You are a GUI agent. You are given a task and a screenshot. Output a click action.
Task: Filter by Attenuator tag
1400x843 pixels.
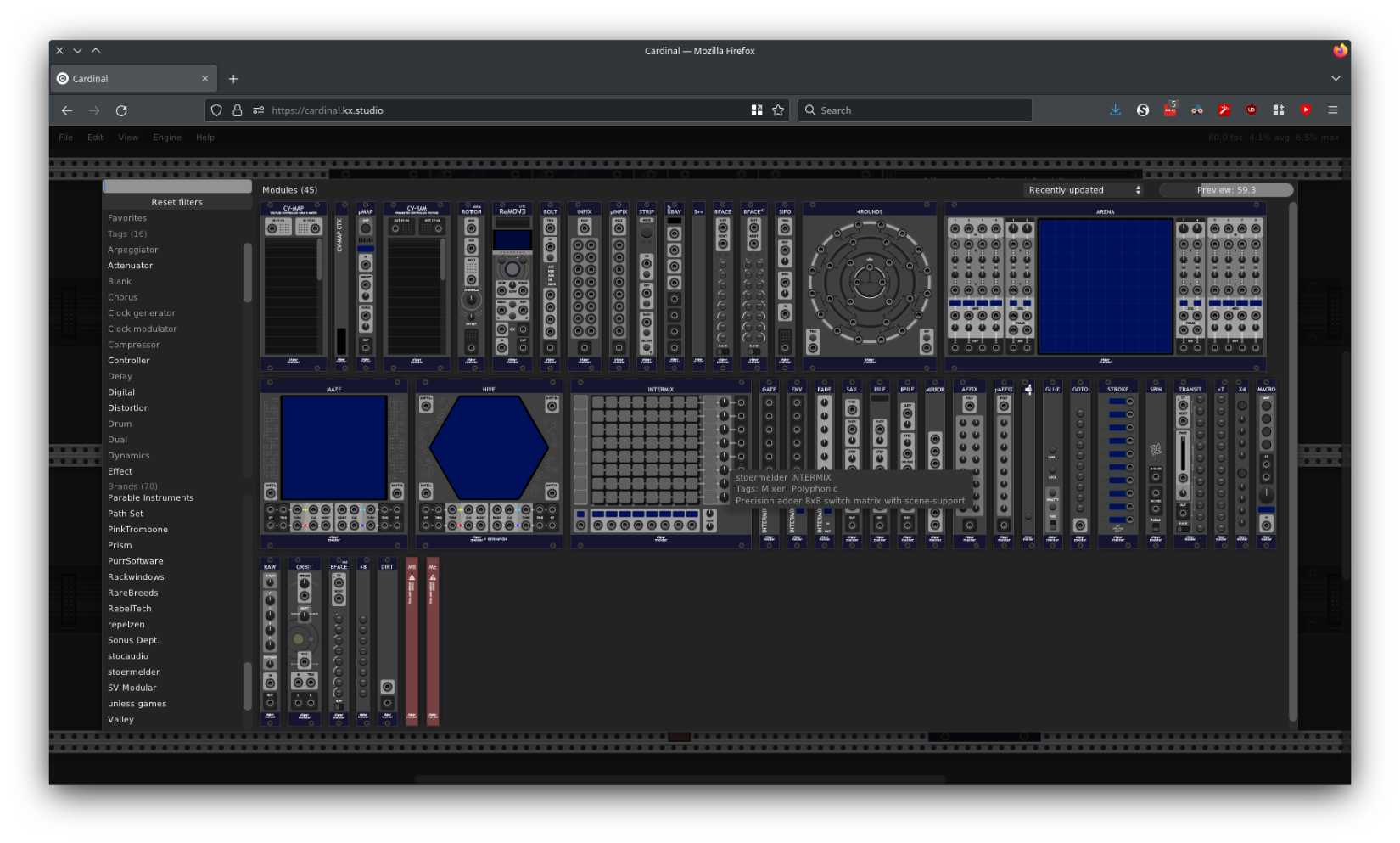(x=131, y=266)
